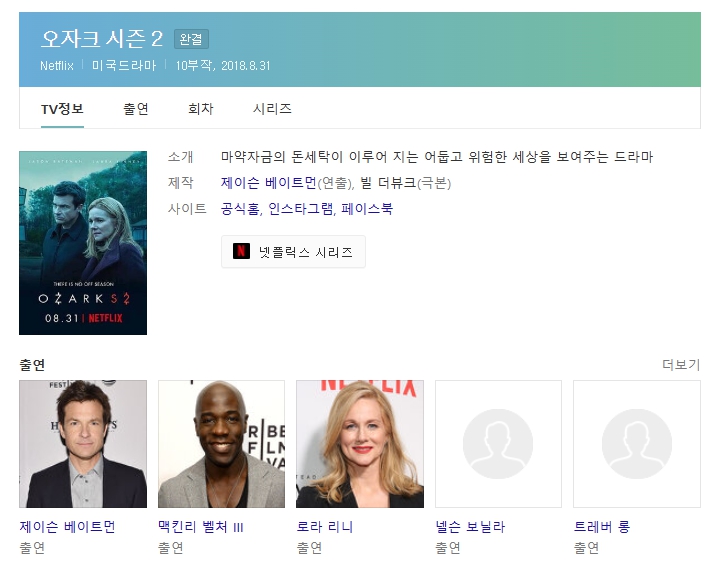Expand the cast list with 더보기
720x562 pixels.
tap(681, 365)
